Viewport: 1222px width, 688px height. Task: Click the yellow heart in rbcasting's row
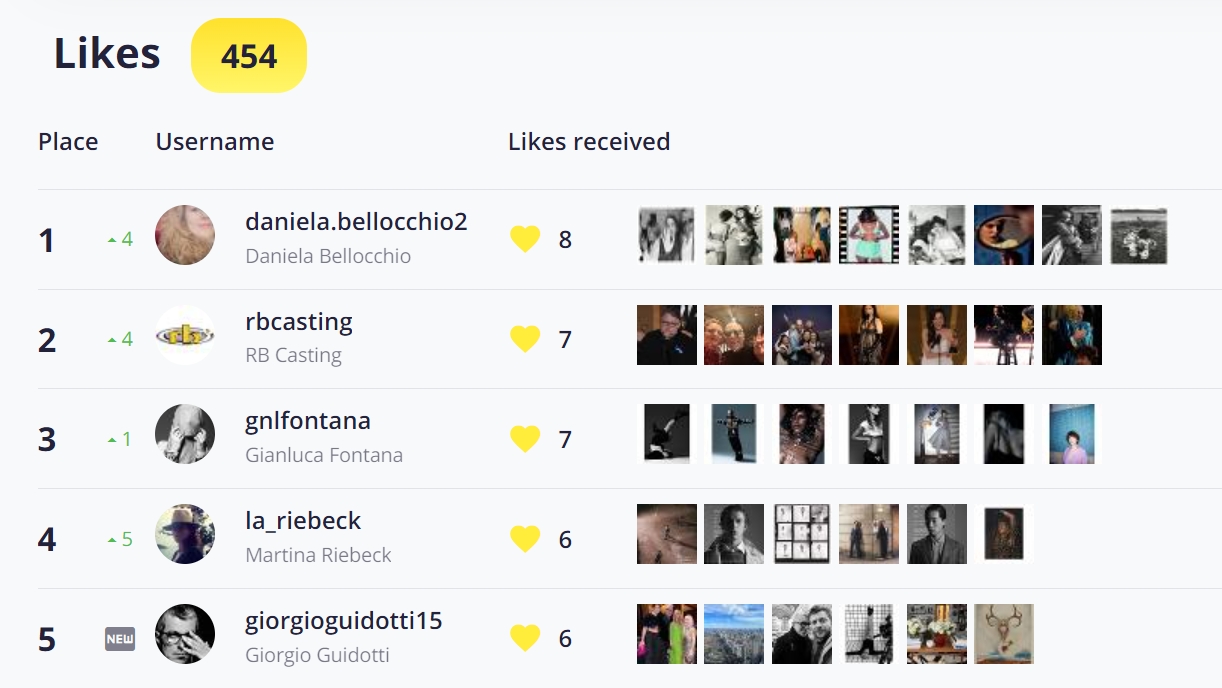coord(525,339)
